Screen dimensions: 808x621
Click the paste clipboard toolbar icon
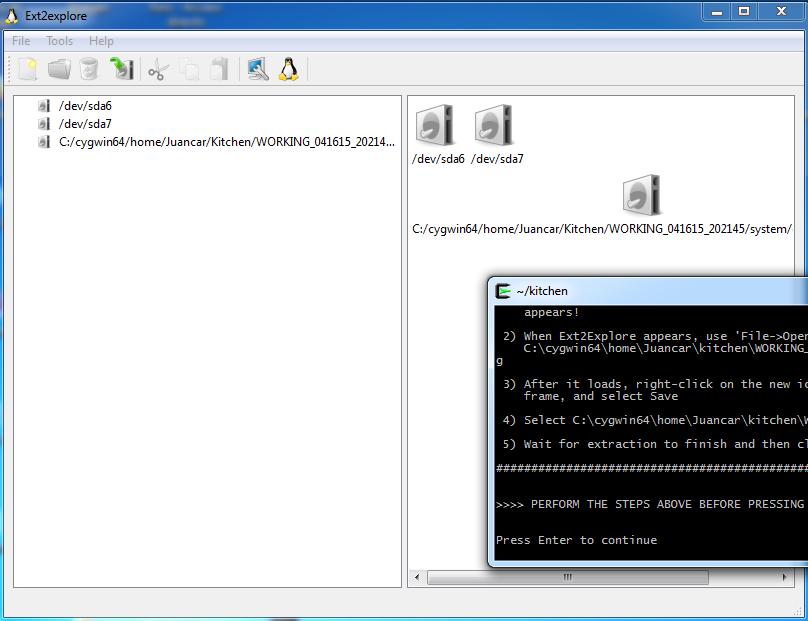click(x=220, y=69)
